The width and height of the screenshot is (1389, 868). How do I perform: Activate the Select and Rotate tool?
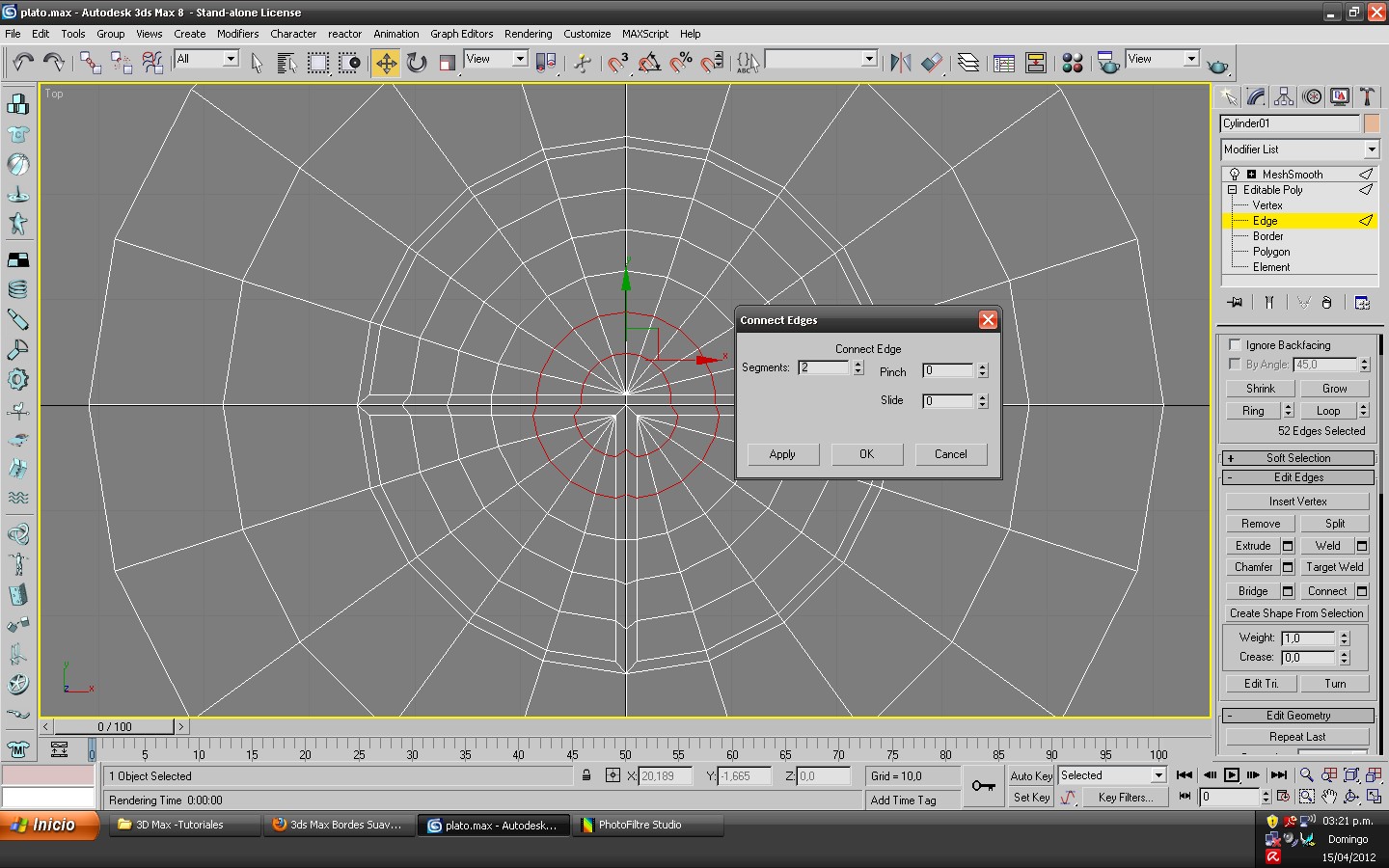pyautogui.click(x=417, y=63)
